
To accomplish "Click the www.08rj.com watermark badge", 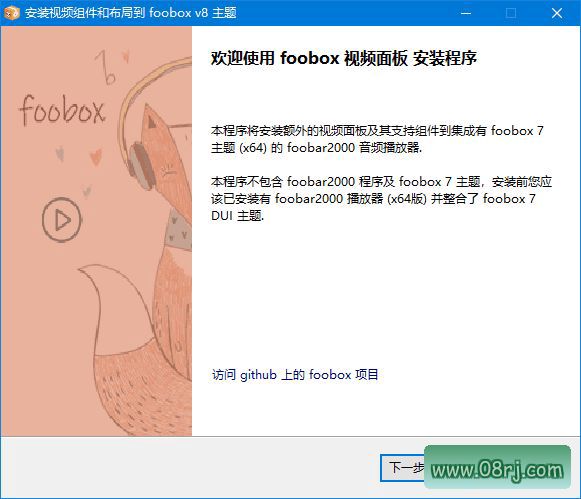I will [x=497, y=467].
